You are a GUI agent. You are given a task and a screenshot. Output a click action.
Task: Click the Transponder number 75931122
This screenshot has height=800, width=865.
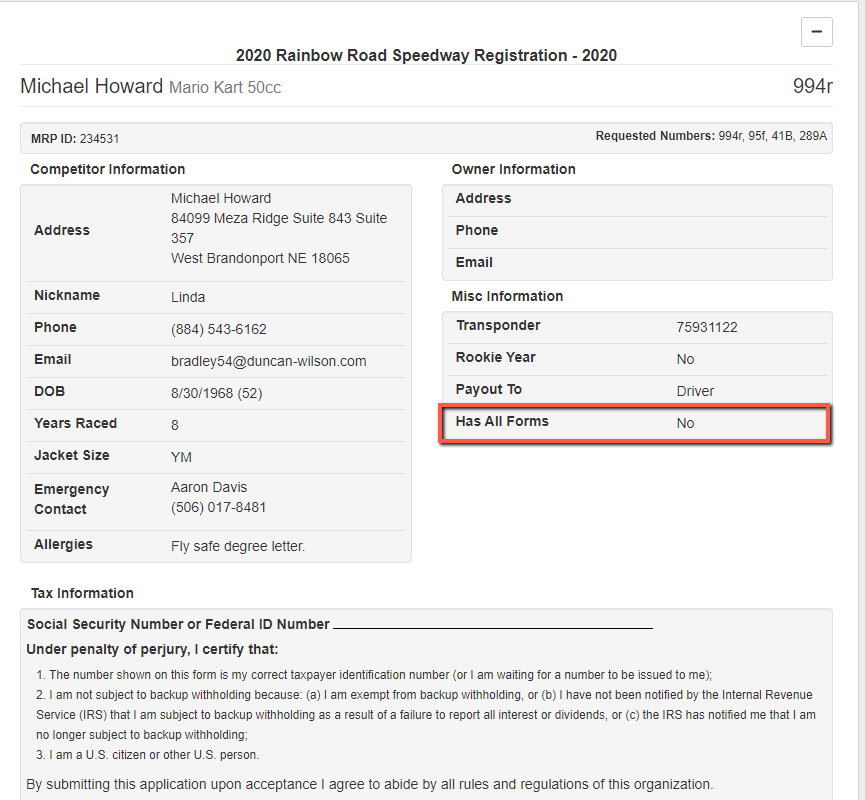pyautogui.click(x=706, y=327)
